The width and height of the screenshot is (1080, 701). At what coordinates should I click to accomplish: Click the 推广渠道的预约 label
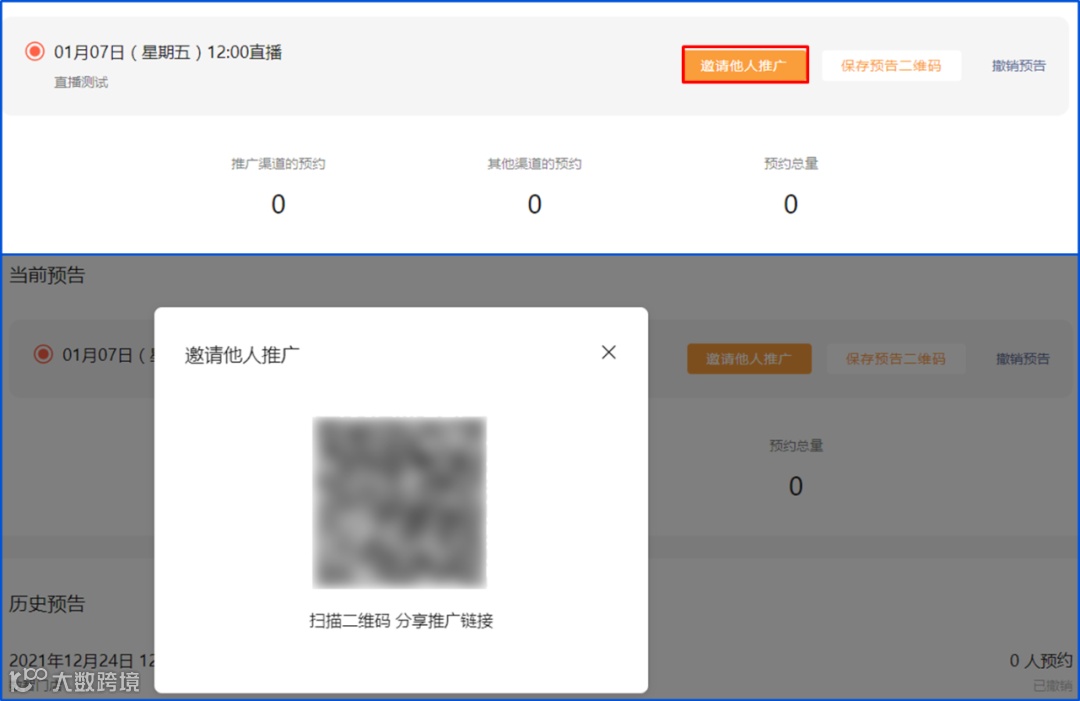(278, 163)
